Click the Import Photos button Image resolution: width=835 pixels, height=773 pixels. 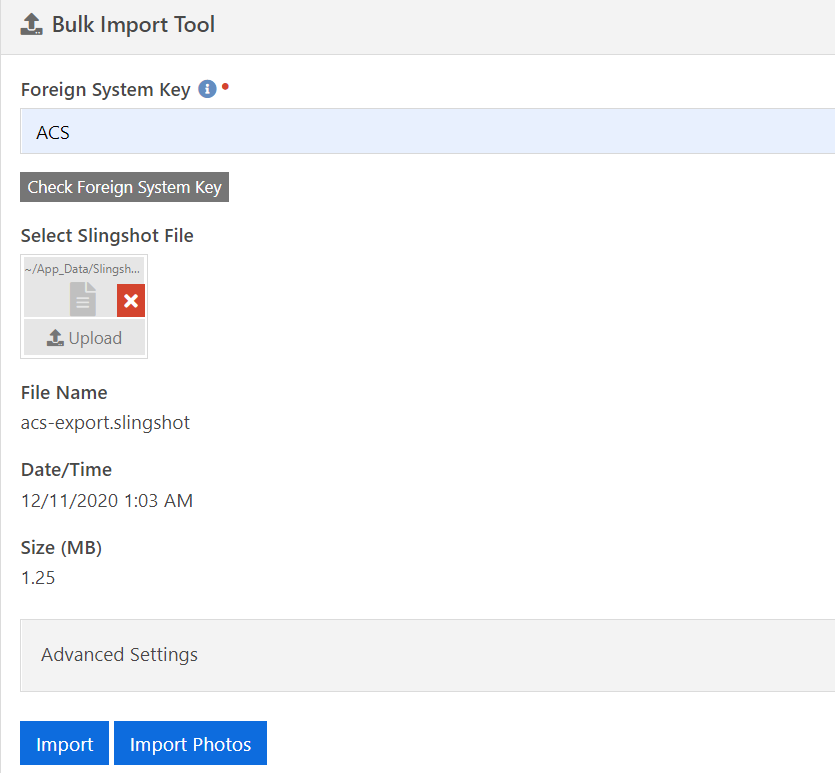pos(190,743)
